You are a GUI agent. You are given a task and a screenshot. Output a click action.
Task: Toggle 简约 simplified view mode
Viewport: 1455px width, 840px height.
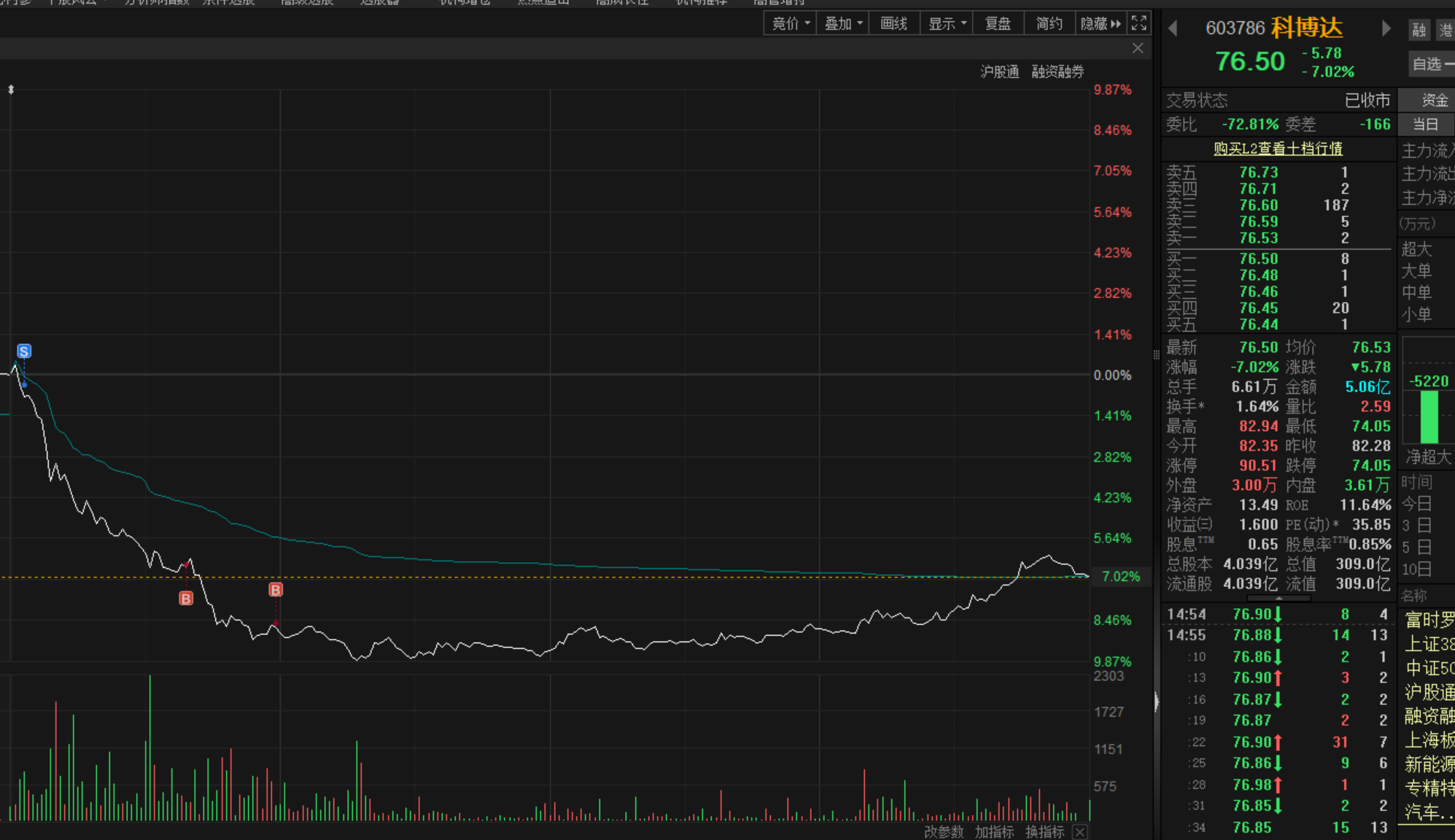click(x=1049, y=23)
